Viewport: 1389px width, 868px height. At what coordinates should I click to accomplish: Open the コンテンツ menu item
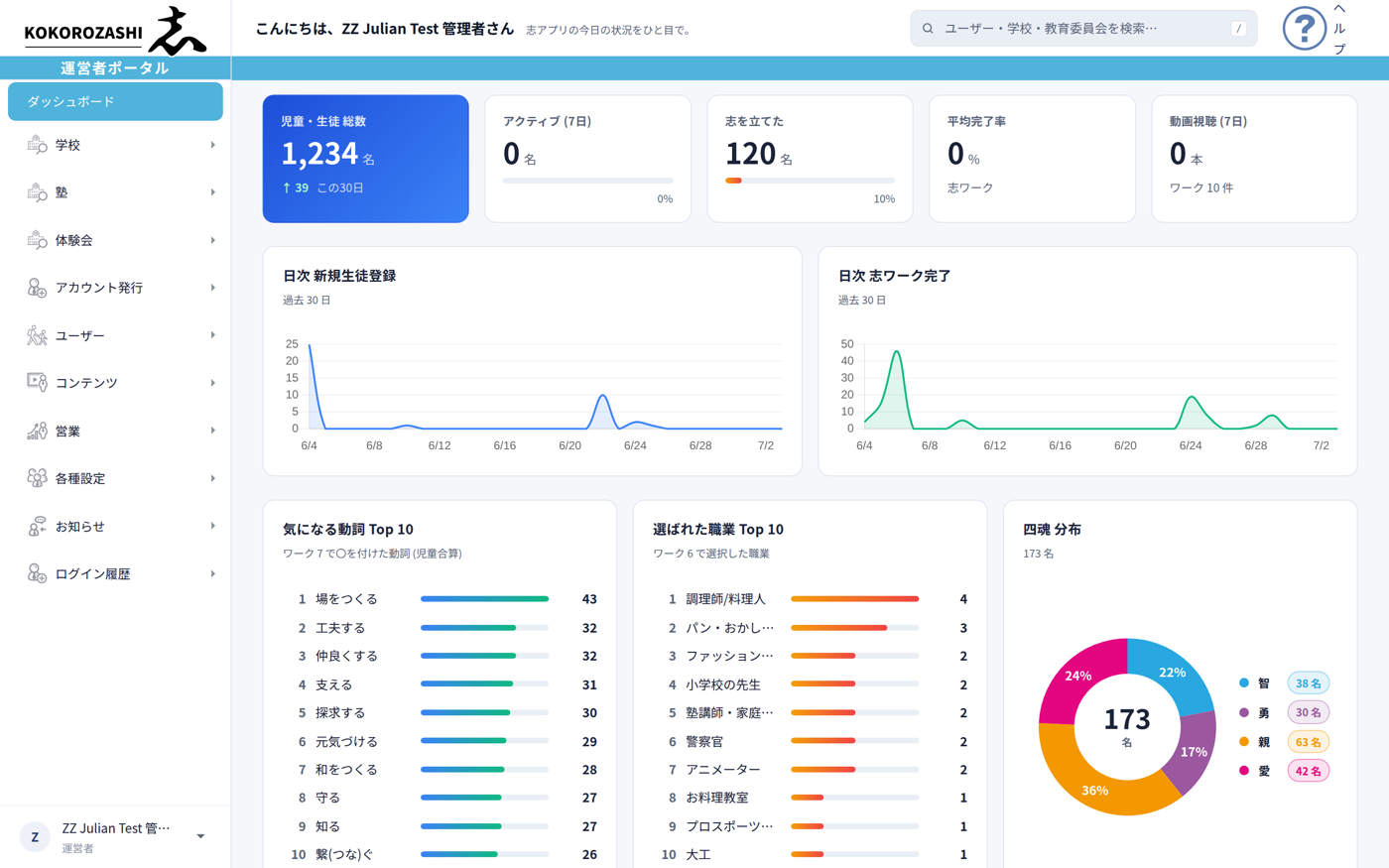[115, 383]
